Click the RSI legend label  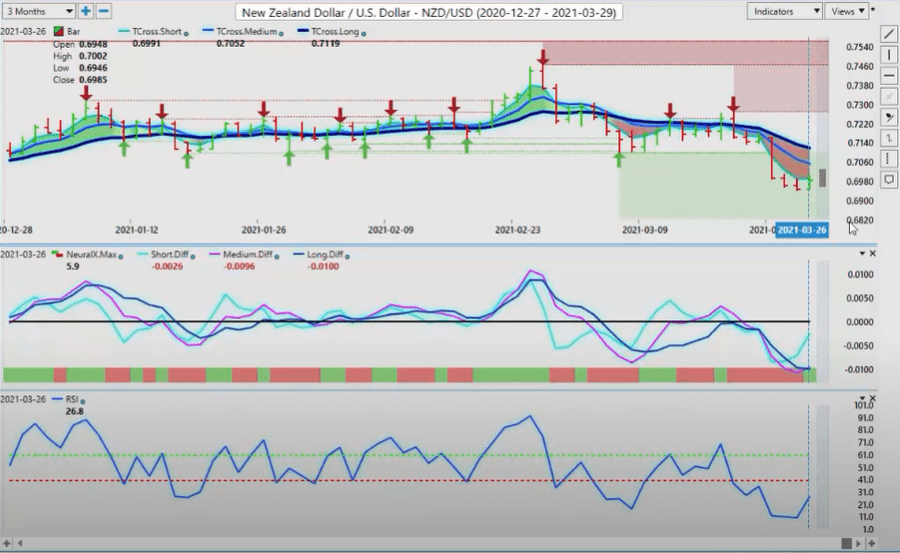72,399
